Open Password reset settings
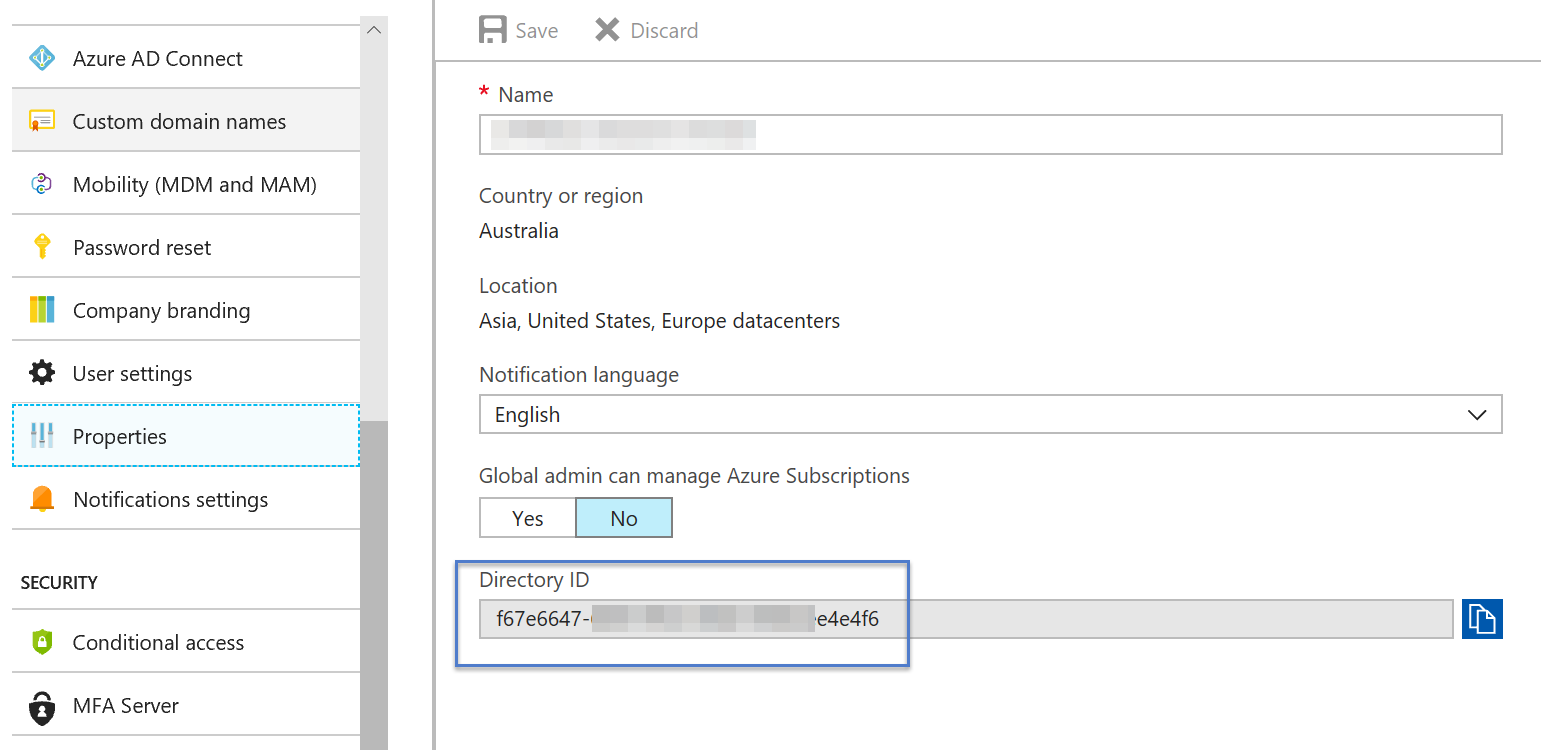This screenshot has height=750, width=1541. point(186,247)
